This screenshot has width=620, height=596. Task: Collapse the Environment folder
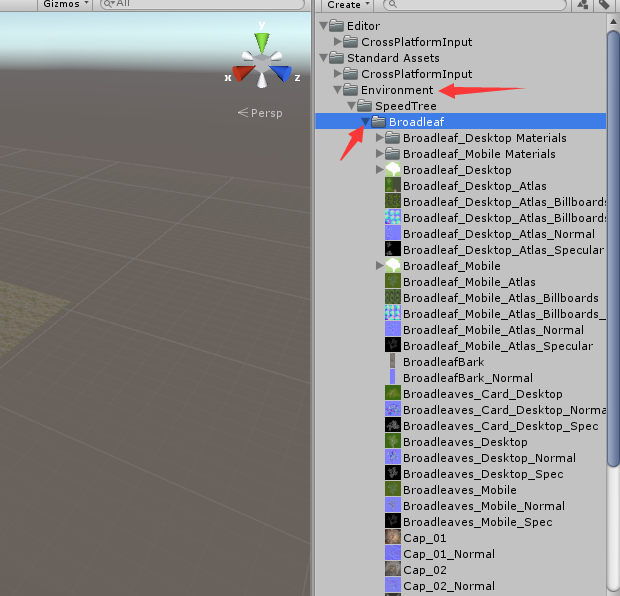[337, 90]
